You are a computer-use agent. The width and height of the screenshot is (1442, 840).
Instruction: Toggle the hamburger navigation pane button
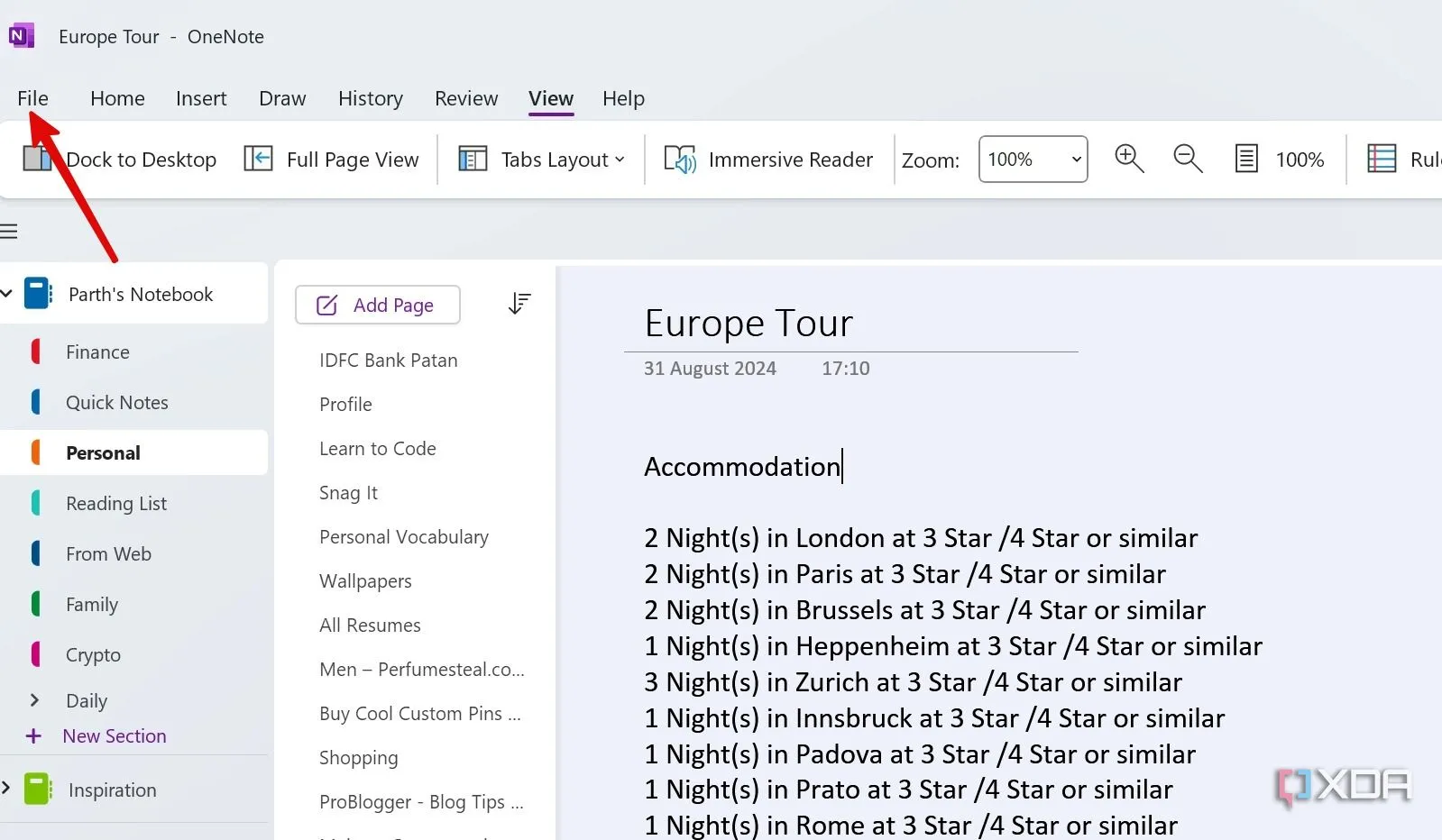[9, 232]
